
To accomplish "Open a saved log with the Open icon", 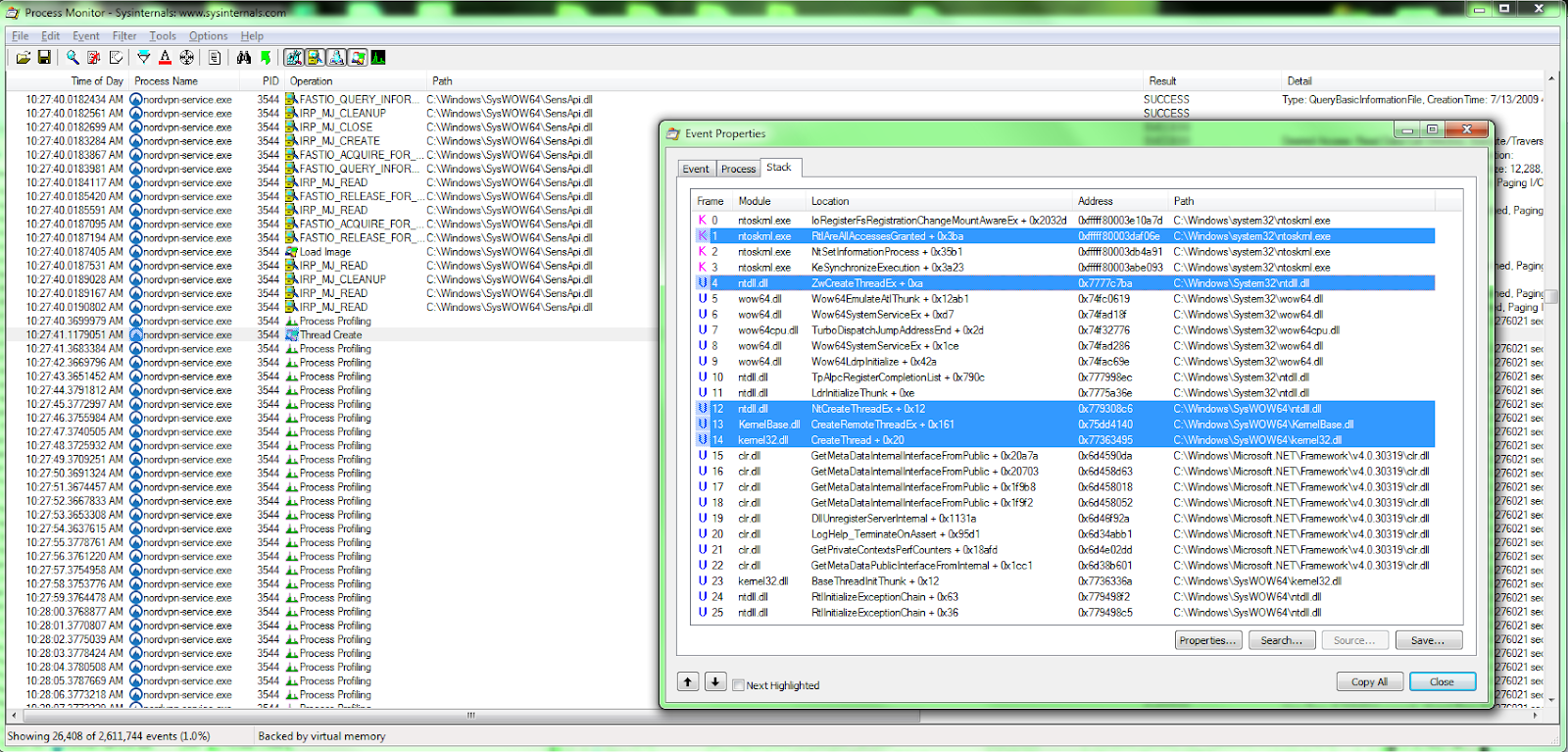I will (24, 58).
